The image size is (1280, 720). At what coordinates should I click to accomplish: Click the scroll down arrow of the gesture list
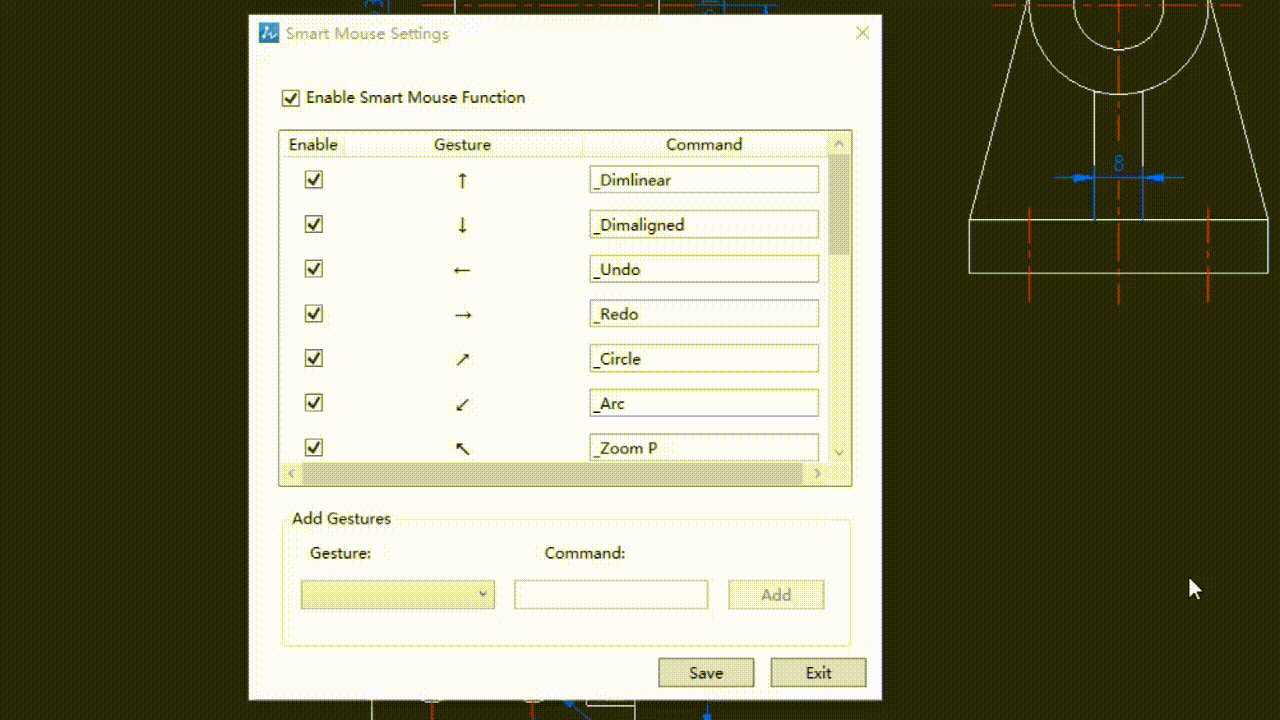point(839,452)
